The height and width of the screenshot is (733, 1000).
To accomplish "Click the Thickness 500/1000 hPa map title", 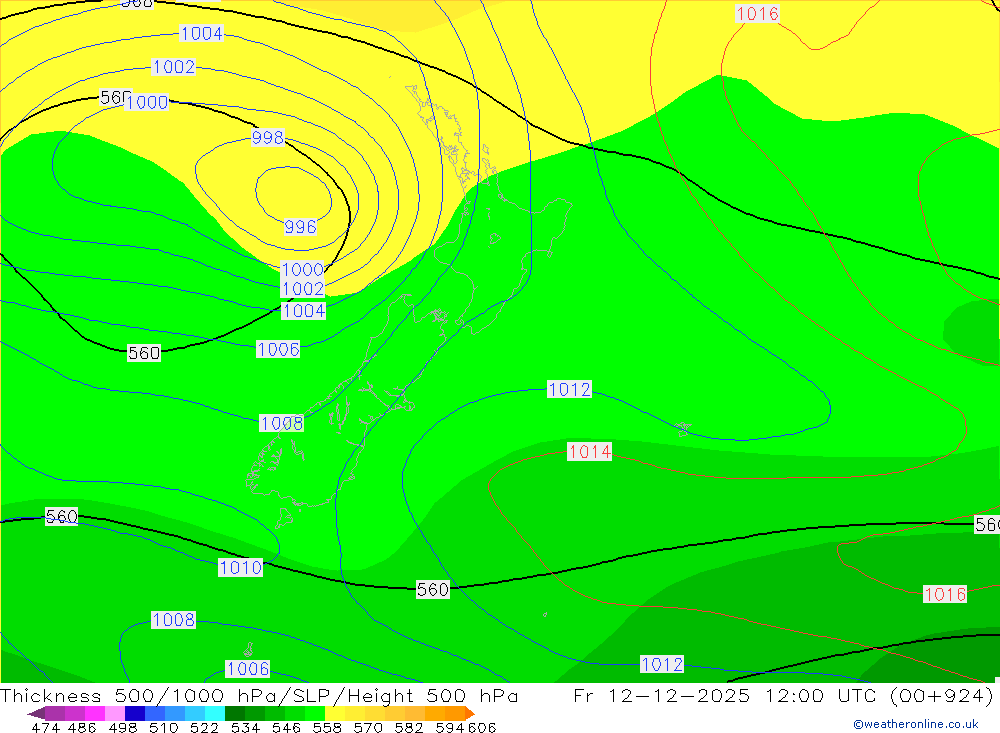I will [x=259, y=695].
